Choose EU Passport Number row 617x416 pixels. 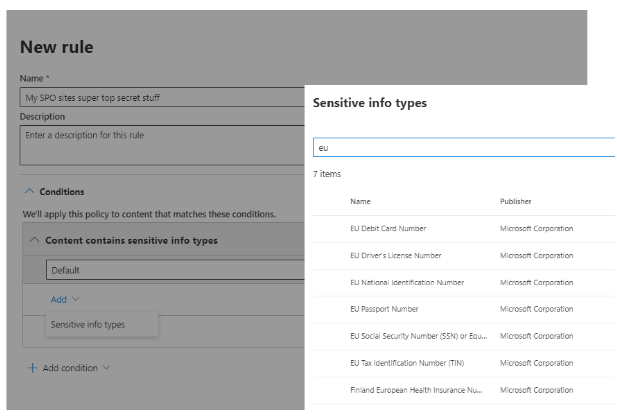384,309
